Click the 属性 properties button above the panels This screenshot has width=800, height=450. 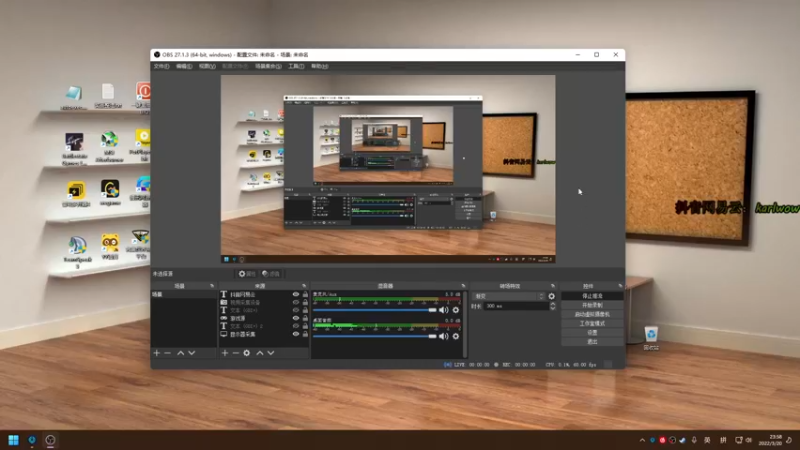[x=247, y=274]
